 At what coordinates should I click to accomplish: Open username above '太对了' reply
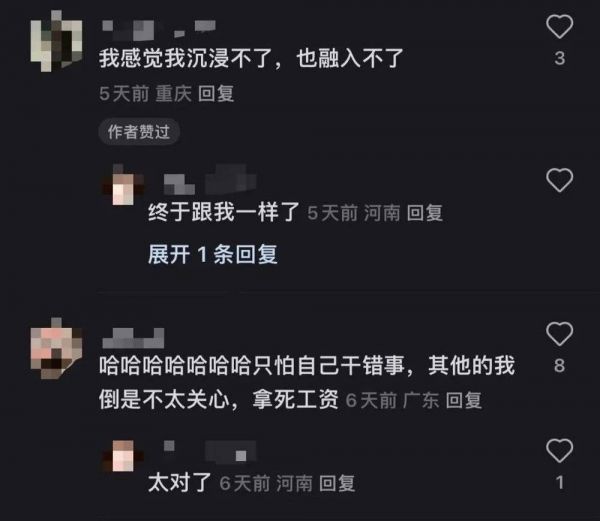point(210,451)
